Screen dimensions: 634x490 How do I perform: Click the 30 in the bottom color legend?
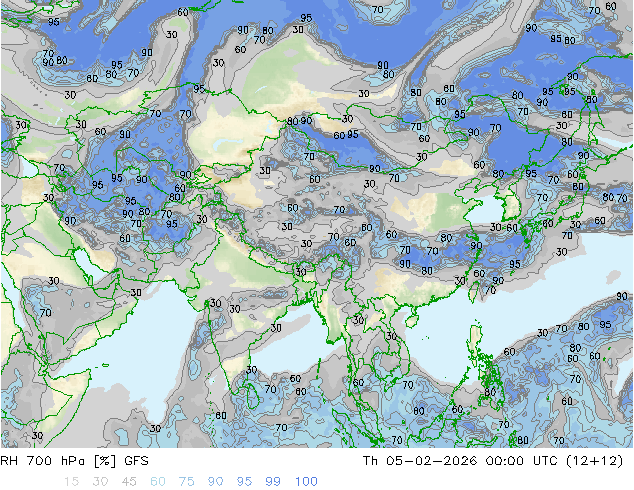(100, 482)
